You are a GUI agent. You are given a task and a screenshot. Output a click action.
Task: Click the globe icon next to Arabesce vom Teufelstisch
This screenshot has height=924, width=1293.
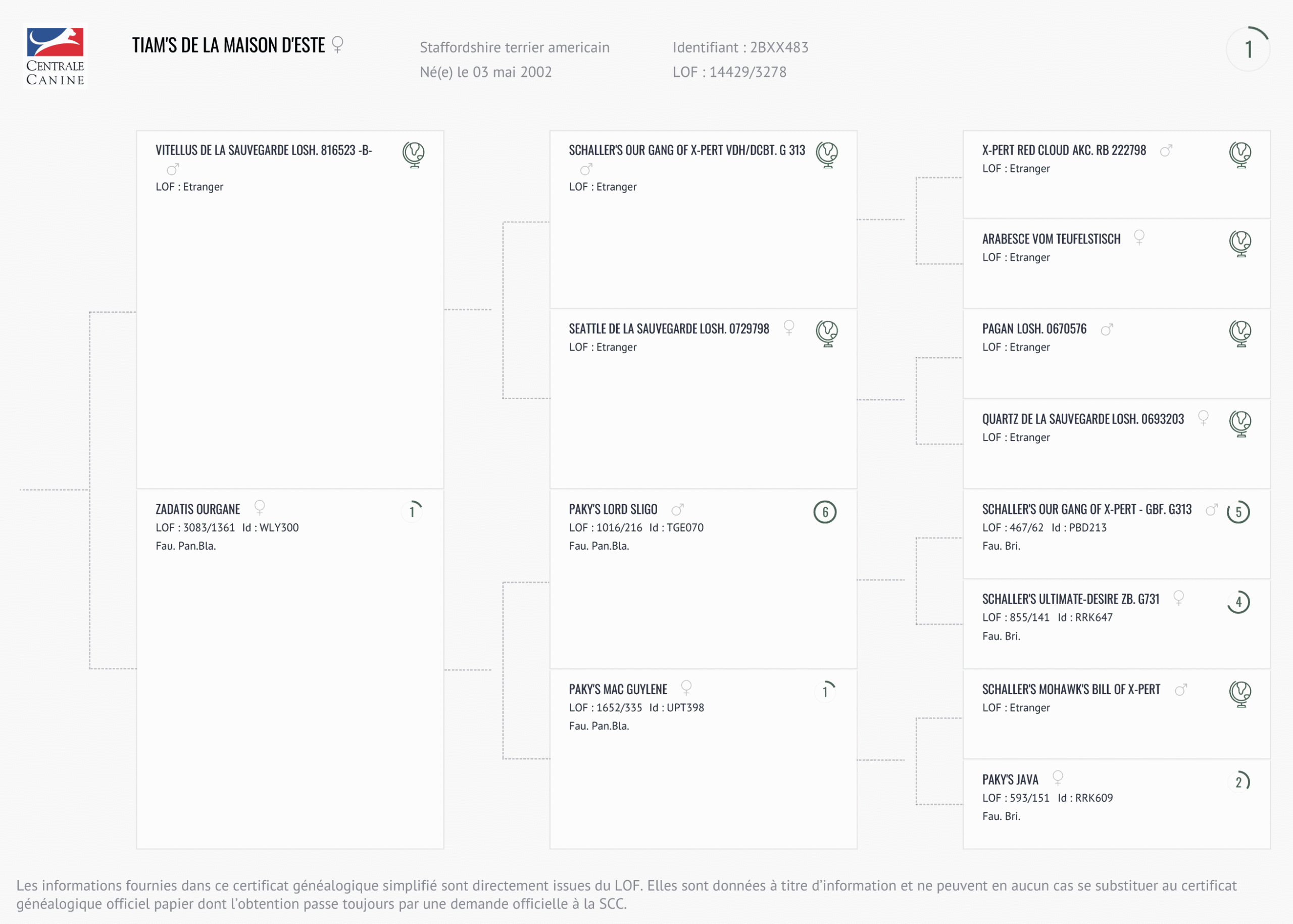pos(1240,243)
